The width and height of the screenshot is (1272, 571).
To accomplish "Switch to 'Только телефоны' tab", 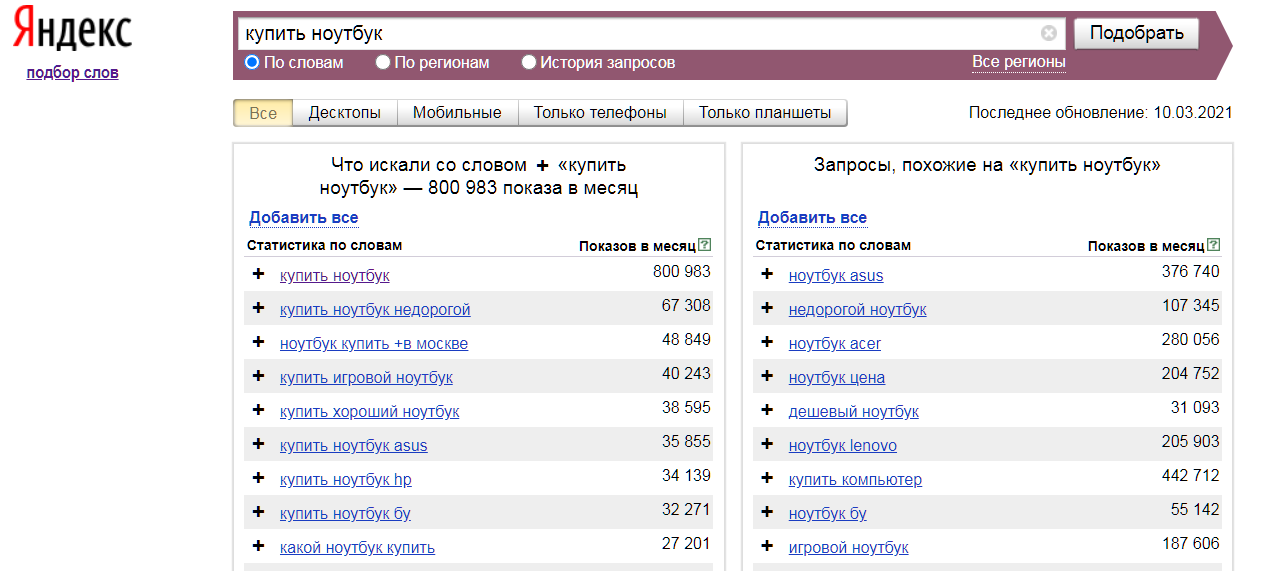I will [x=600, y=113].
